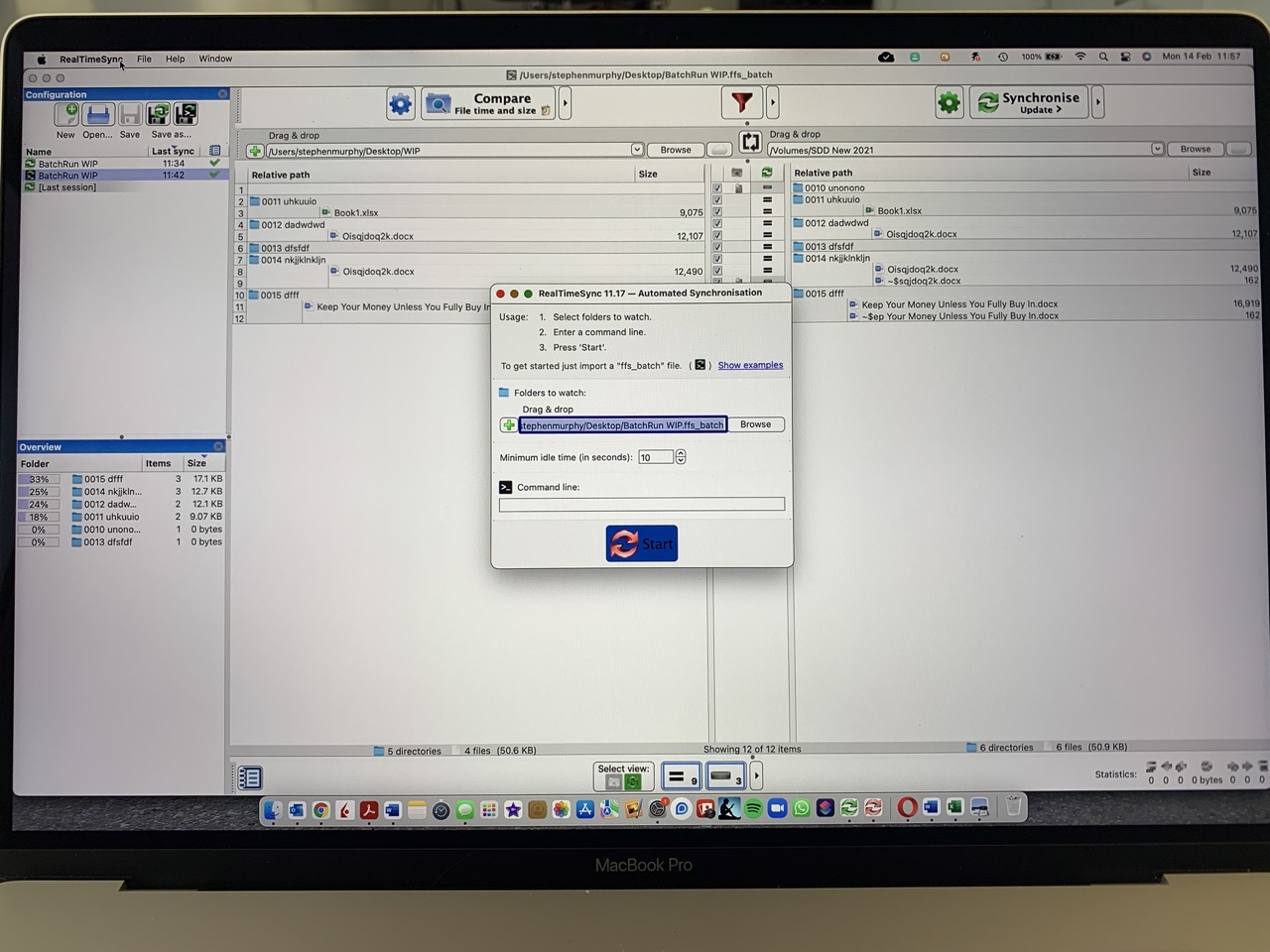The image size is (1270, 952).
Task: Expand the Synchronise variant arrow
Action: click(x=1097, y=101)
